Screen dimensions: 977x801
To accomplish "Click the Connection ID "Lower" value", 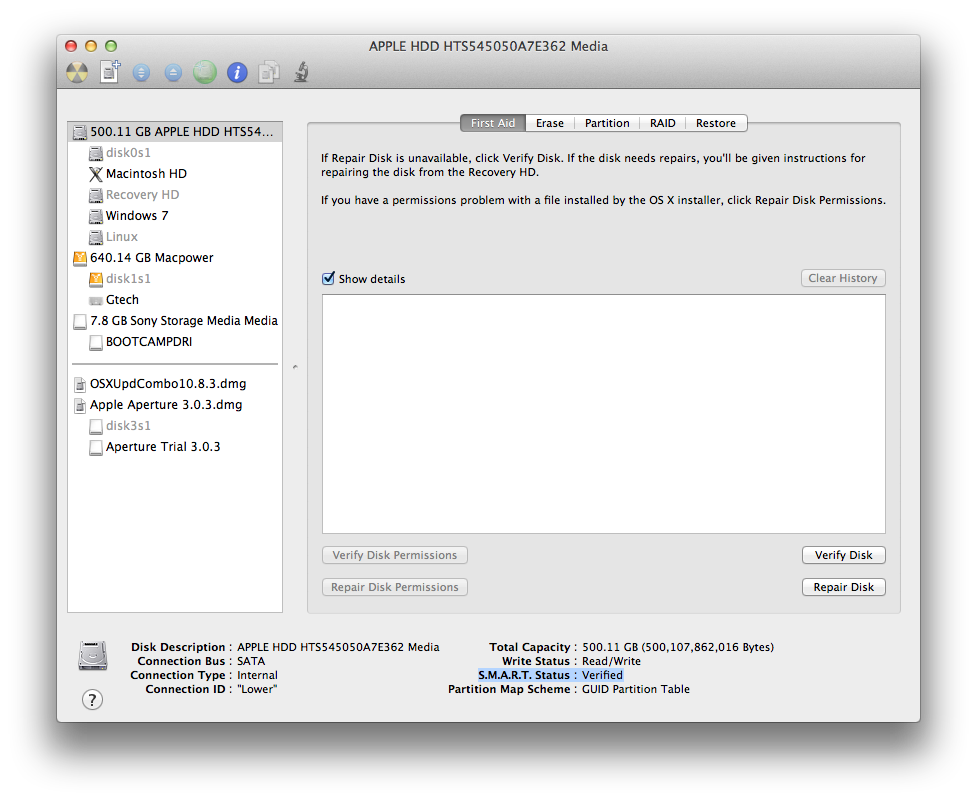I will (257, 690).
